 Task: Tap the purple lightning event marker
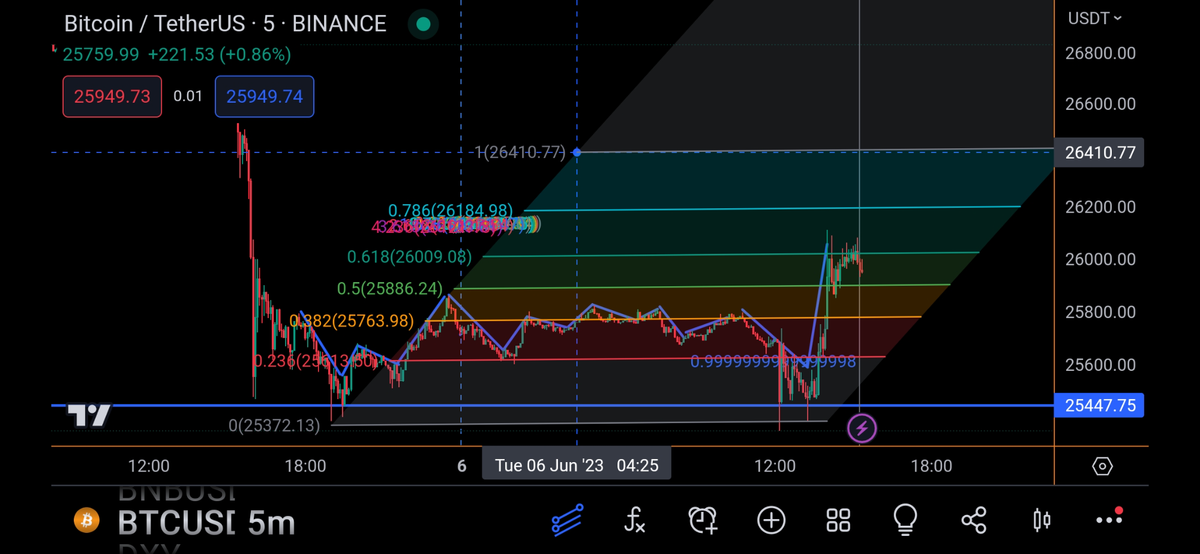862,429
